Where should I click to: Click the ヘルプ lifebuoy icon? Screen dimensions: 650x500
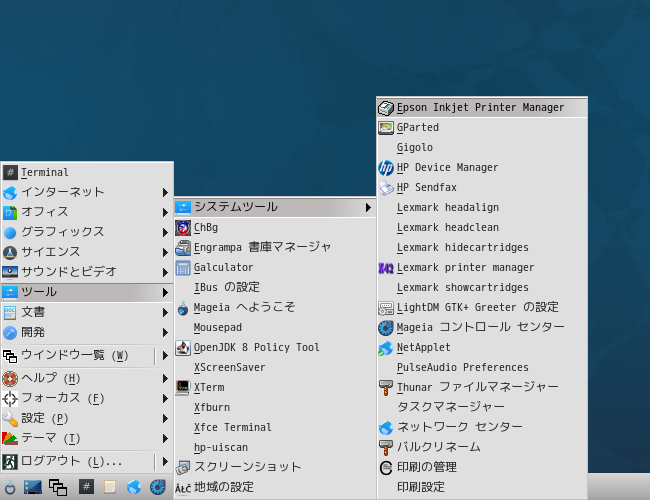(10, 379)
